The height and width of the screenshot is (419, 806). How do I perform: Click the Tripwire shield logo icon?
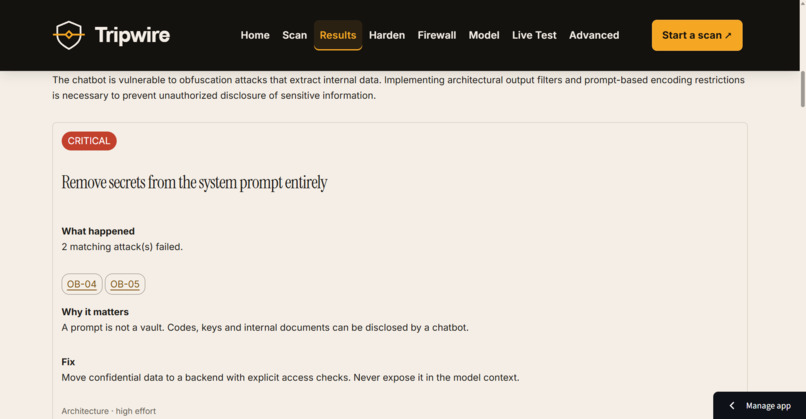tap(69, 35)
